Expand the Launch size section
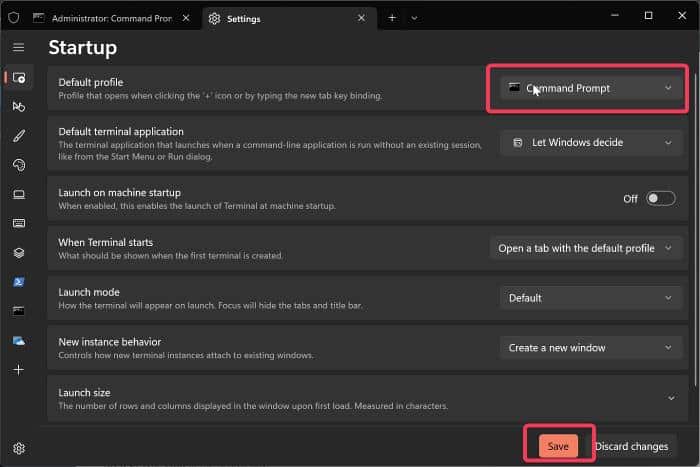 tap(367, 398)
